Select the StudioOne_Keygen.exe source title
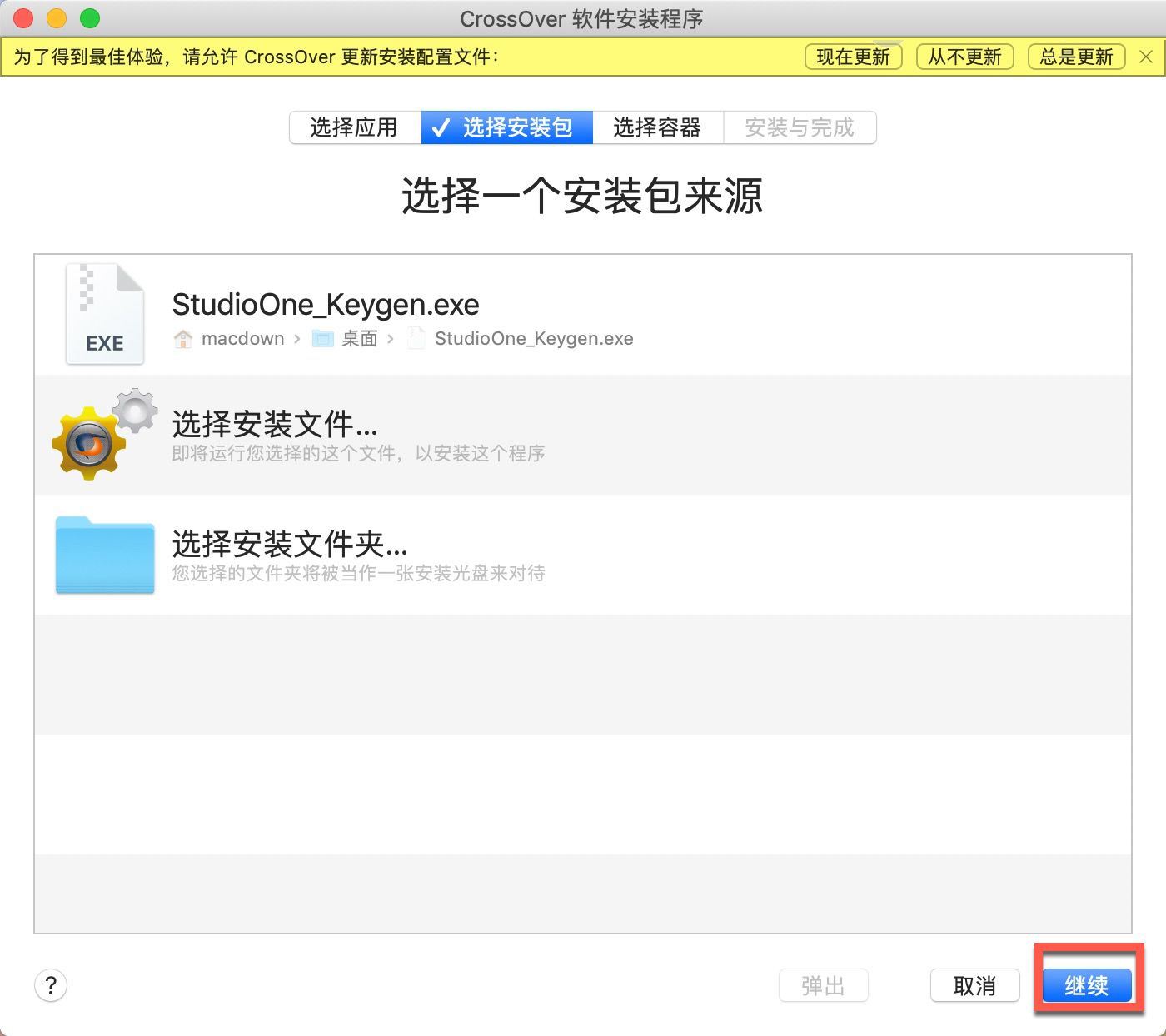 tap(326, 305)
